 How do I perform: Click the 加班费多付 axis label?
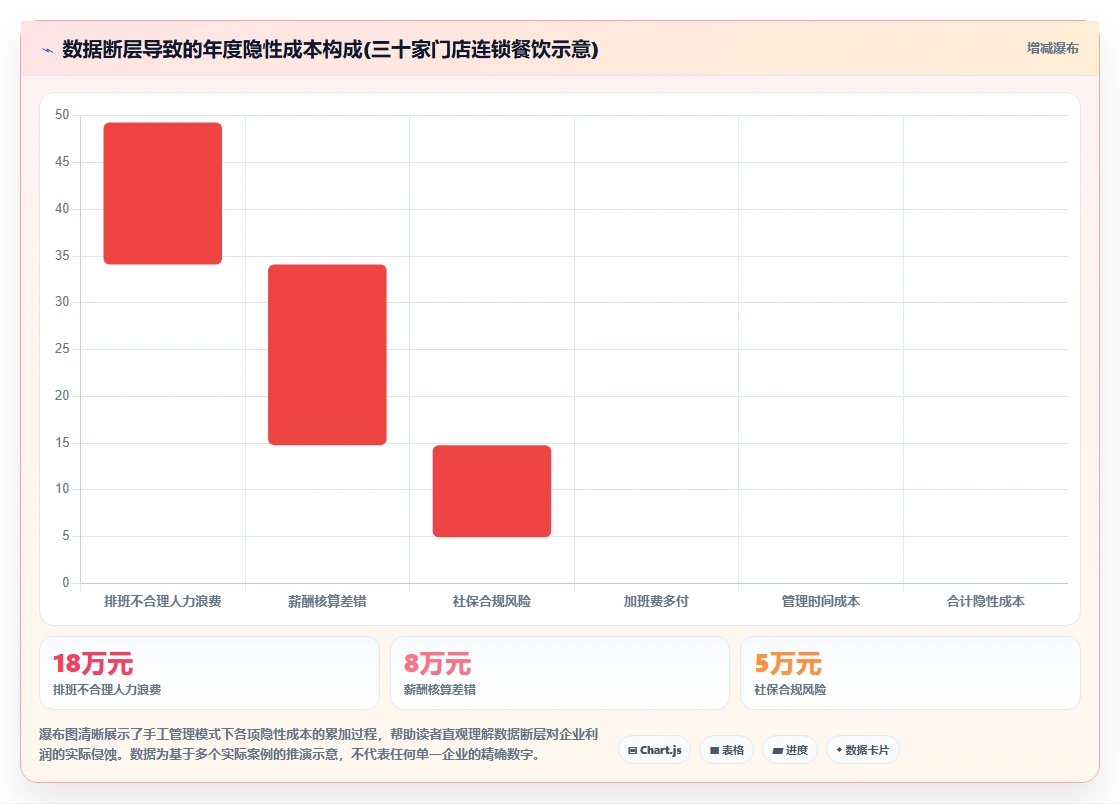[656, 601]
